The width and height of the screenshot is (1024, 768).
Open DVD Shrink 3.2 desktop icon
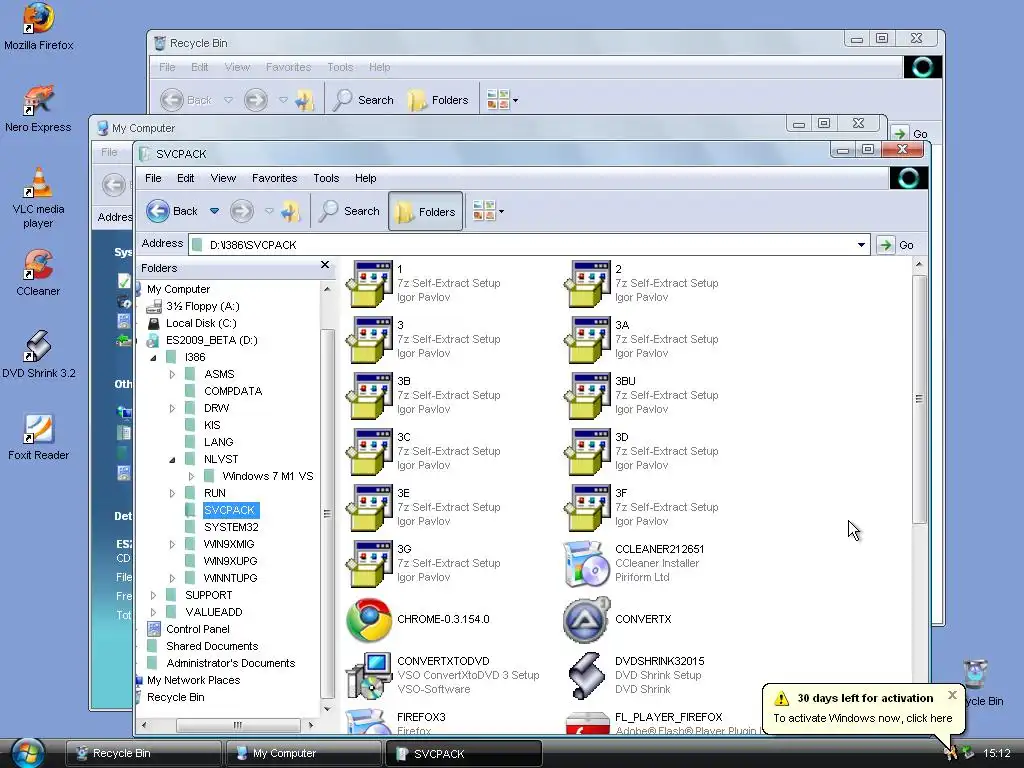(x=39, y=355)
